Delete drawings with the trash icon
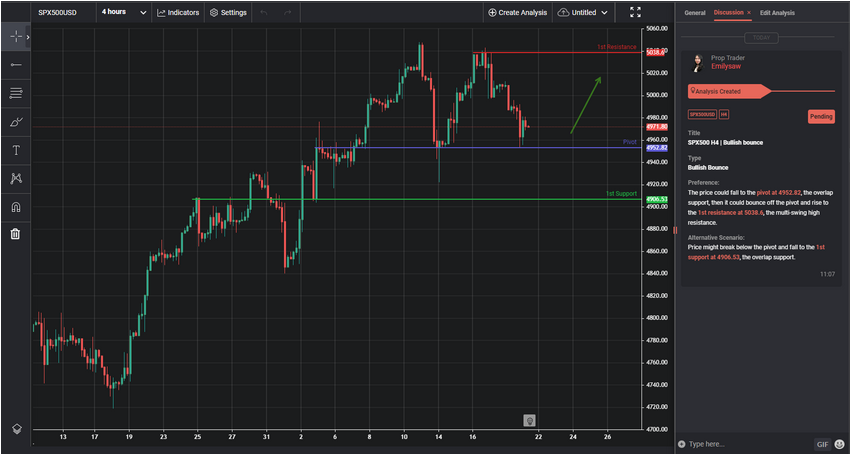This screenshot has width=851, height=454. click(x=16, y=234)
